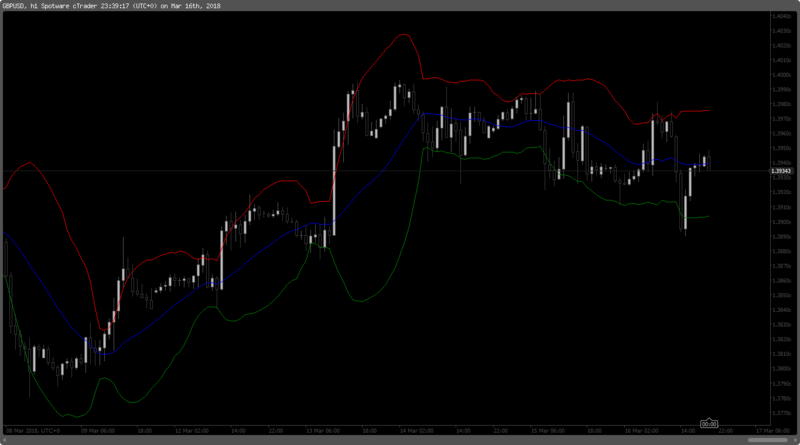Click the 1.4000 price axis label
800x445 pixels.
[x=781, y=75]
